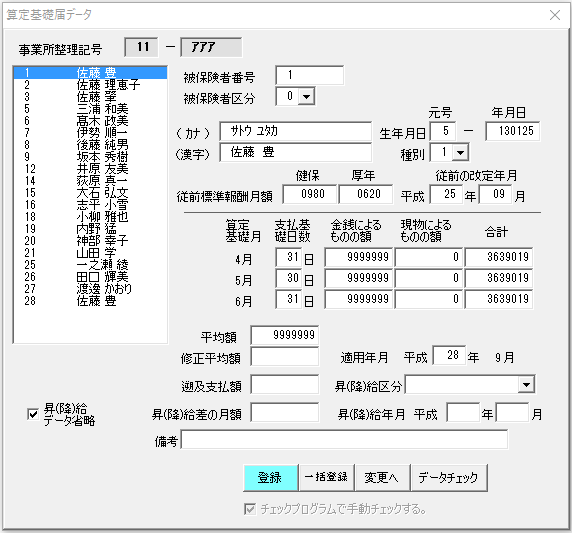Screen dimensions: 572x533
Task: Click the 備考 text field
Action: tap(344, 440)
